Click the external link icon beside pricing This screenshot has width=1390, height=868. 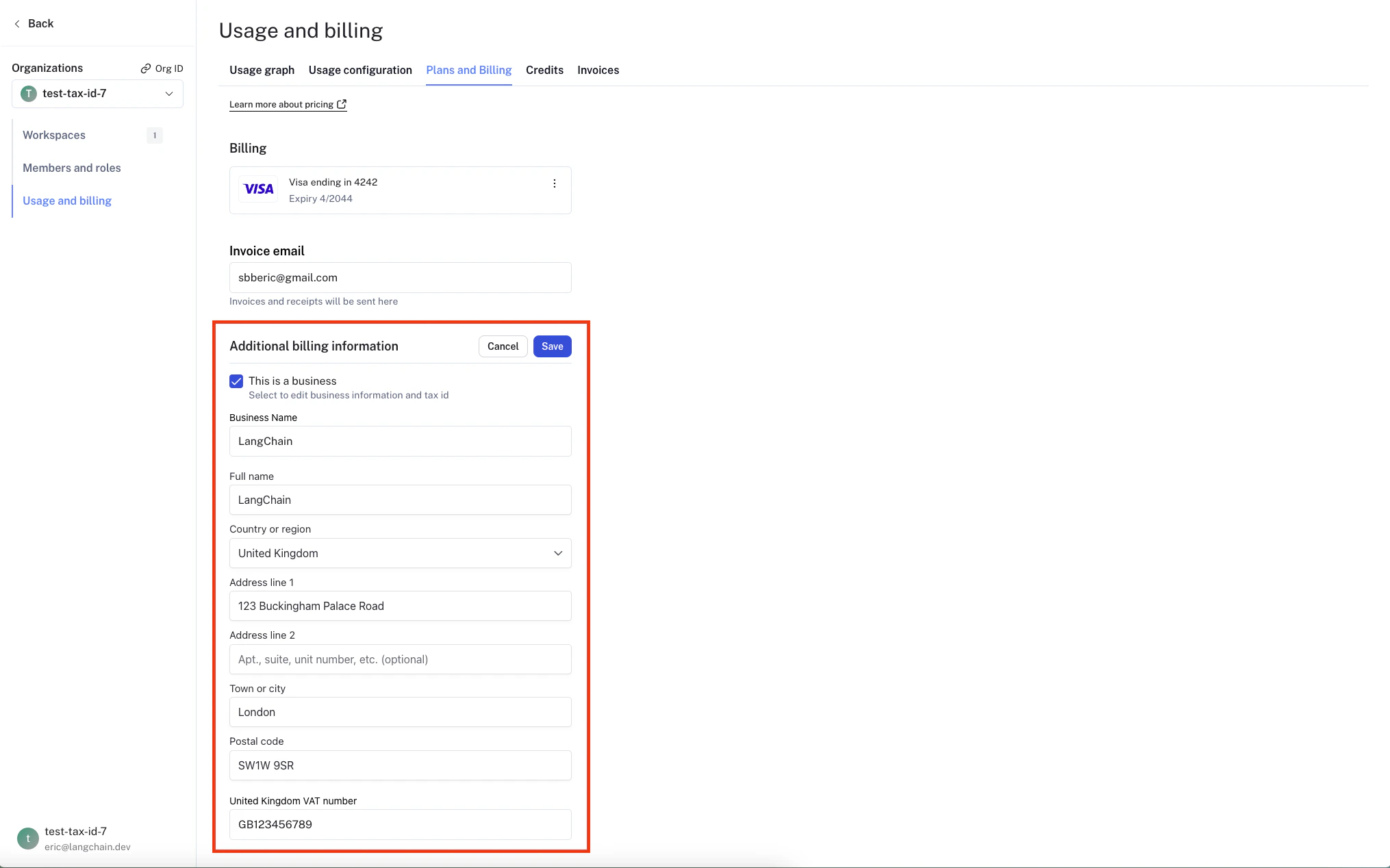tap(342, 105)
